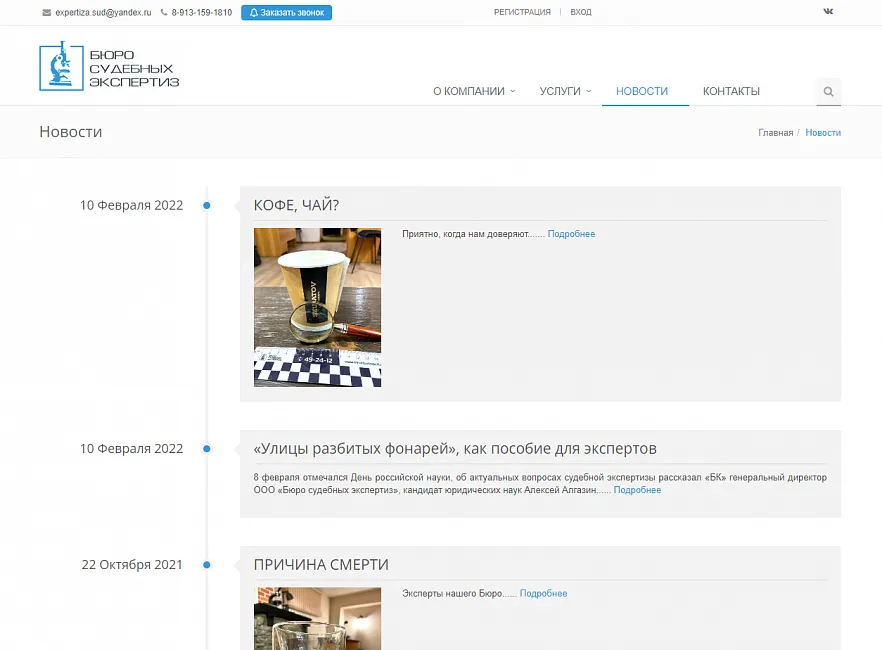
Task: Click the timeline dot for 22 Октября 2021
Action: coord(206,565)
